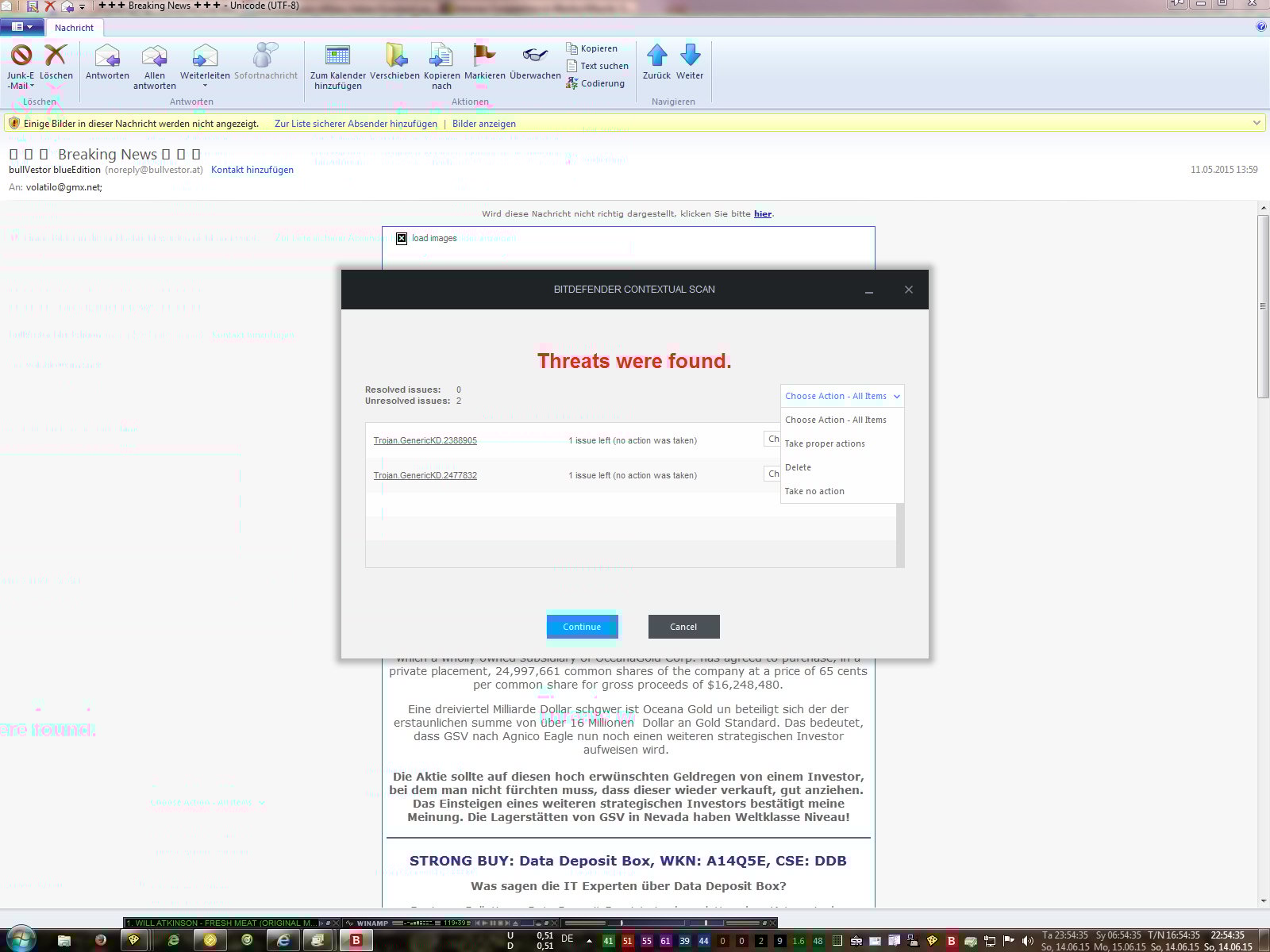The height and width of the screenshot is (952, 1270).
Task: Show hidden tray icons arrow
Action: tap(589, 941)
